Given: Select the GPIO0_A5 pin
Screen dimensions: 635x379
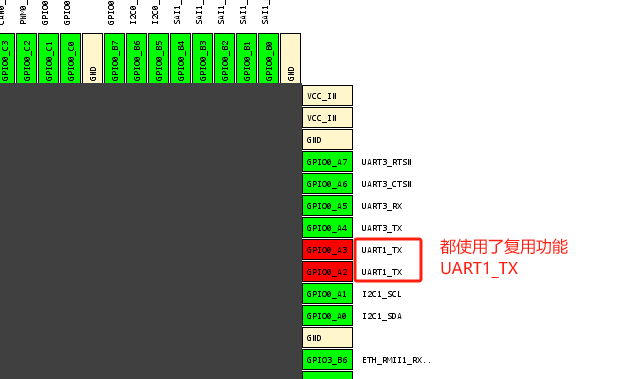Looking at the screenshot, I should pos(327,206).
